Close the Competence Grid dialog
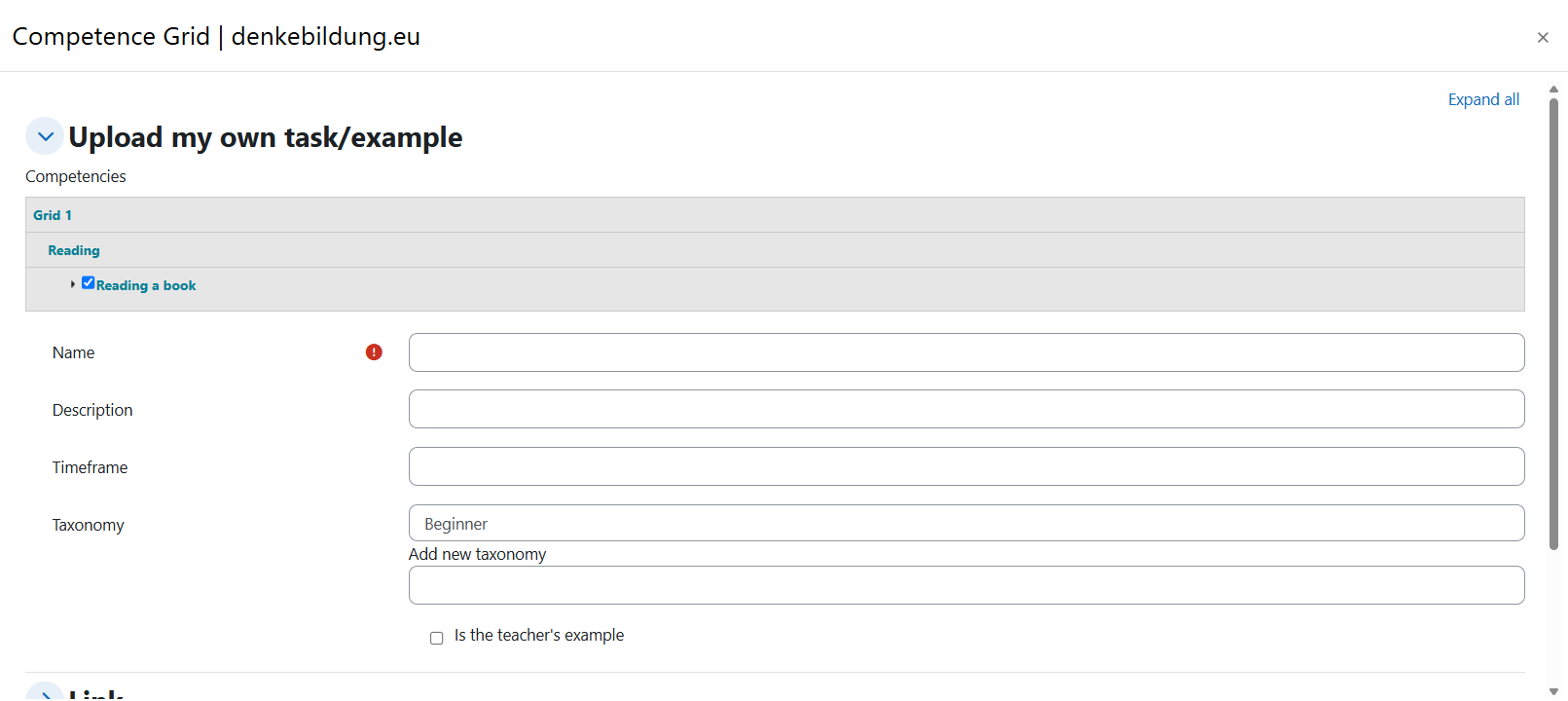Image resolution: width=1568 pixels, height=701 pixels. point(1543,37)
